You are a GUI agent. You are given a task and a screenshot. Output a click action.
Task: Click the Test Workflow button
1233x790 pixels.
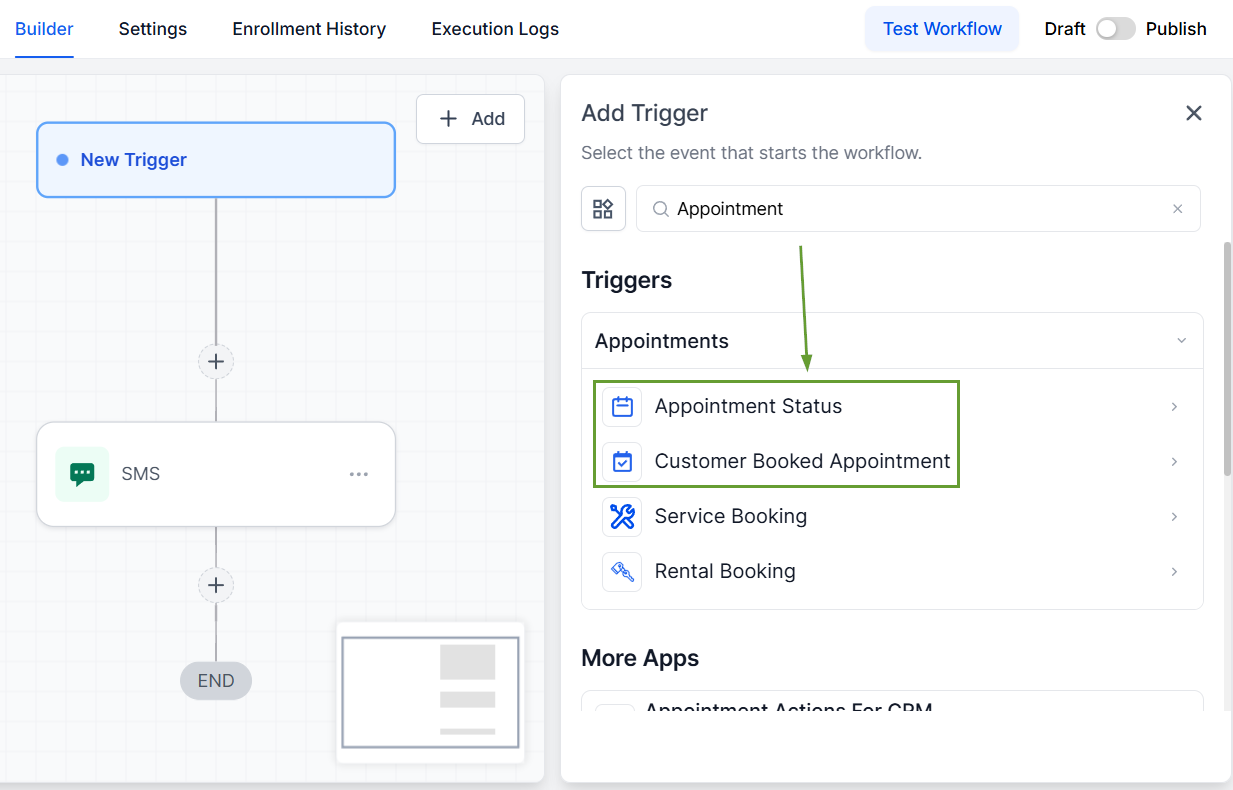coord(942,29)
